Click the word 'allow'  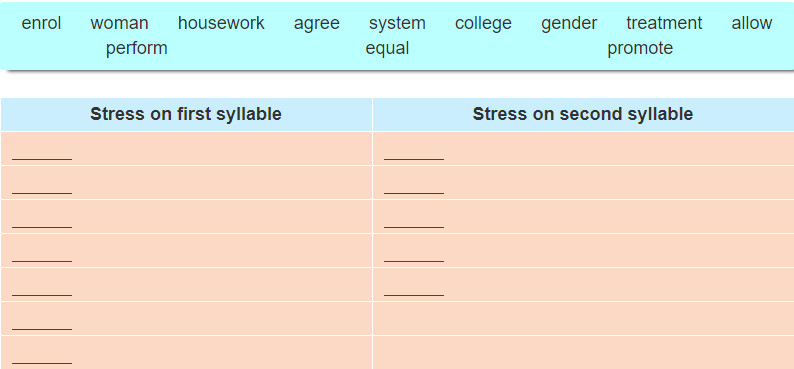[x=751, y=23]
